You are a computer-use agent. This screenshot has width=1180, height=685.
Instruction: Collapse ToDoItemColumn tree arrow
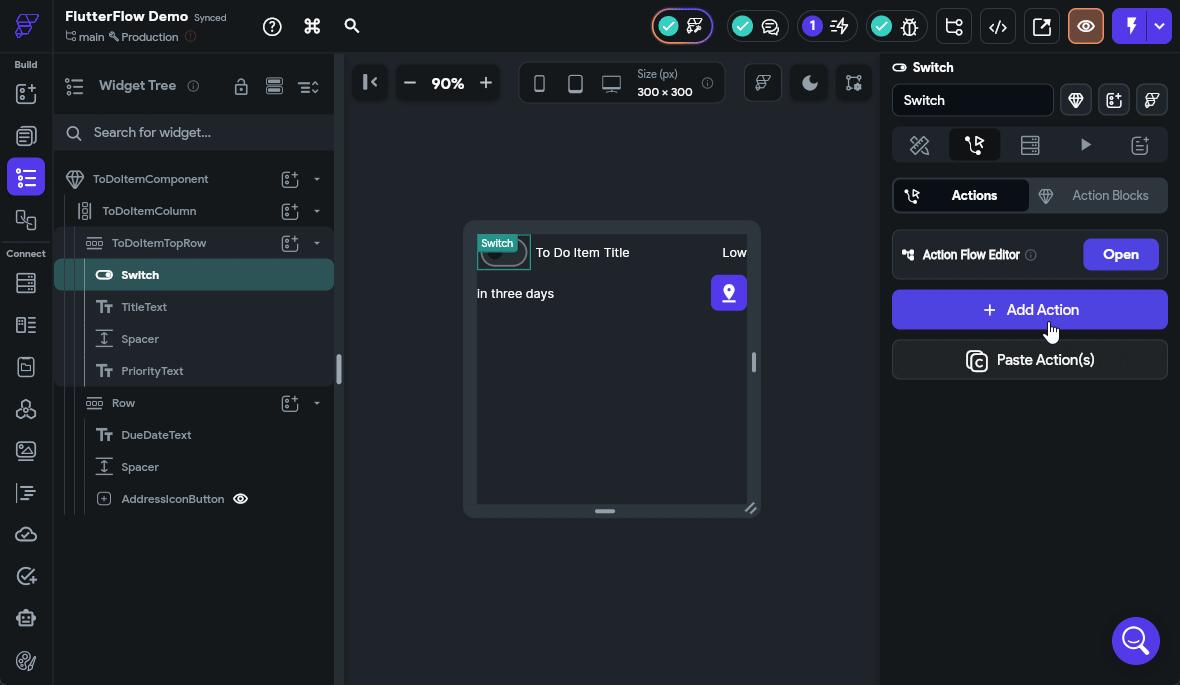click(317, 212)
